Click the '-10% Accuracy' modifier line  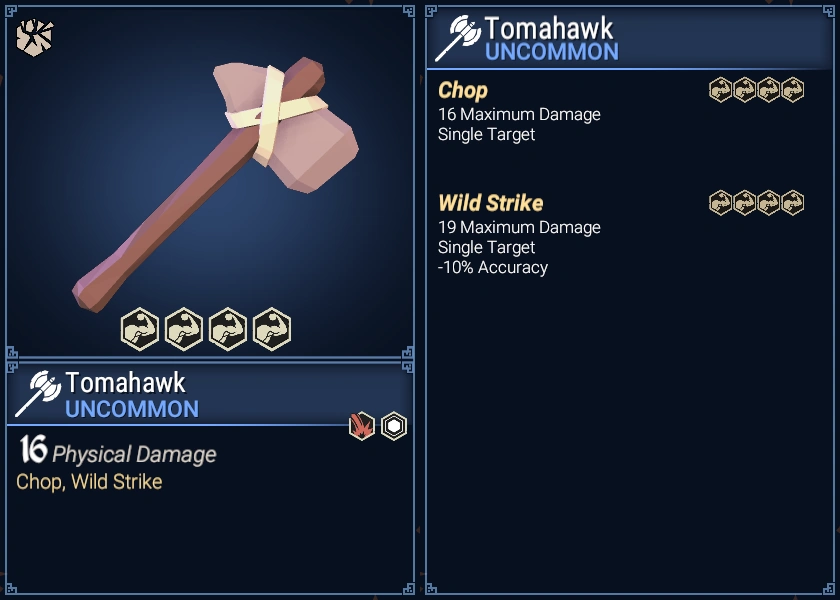(493, 267)
